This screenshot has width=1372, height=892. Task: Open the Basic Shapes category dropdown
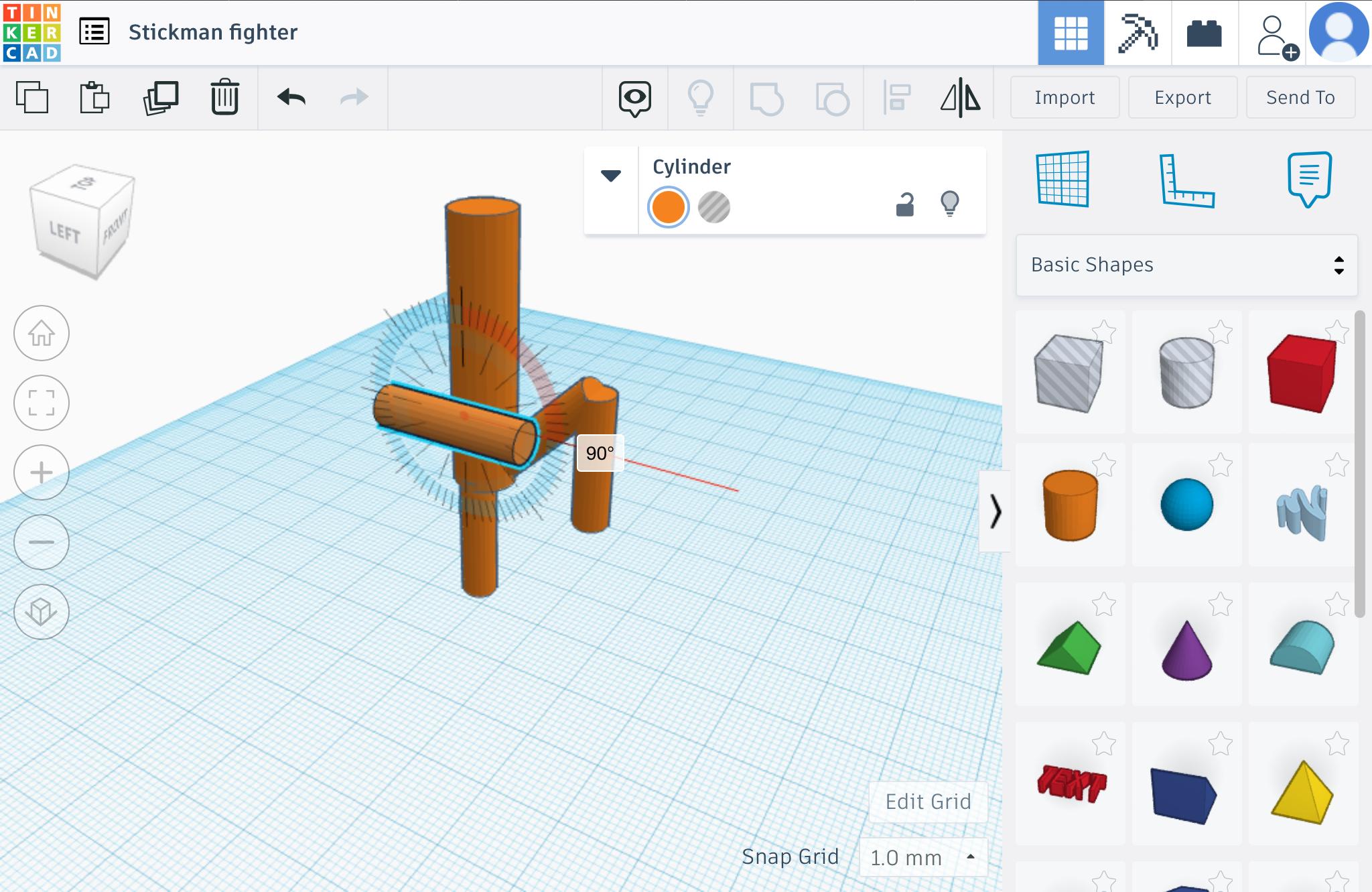[x=1186, y=265]
